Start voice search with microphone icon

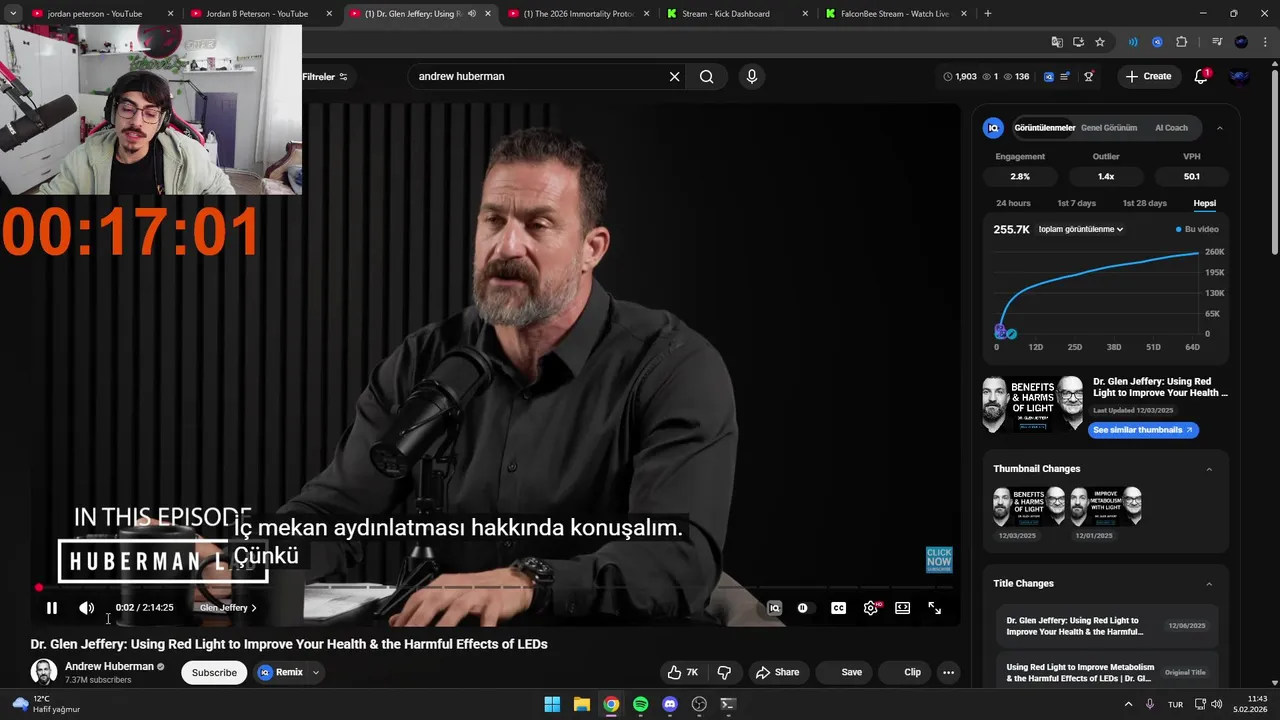[x=752, y=77]
